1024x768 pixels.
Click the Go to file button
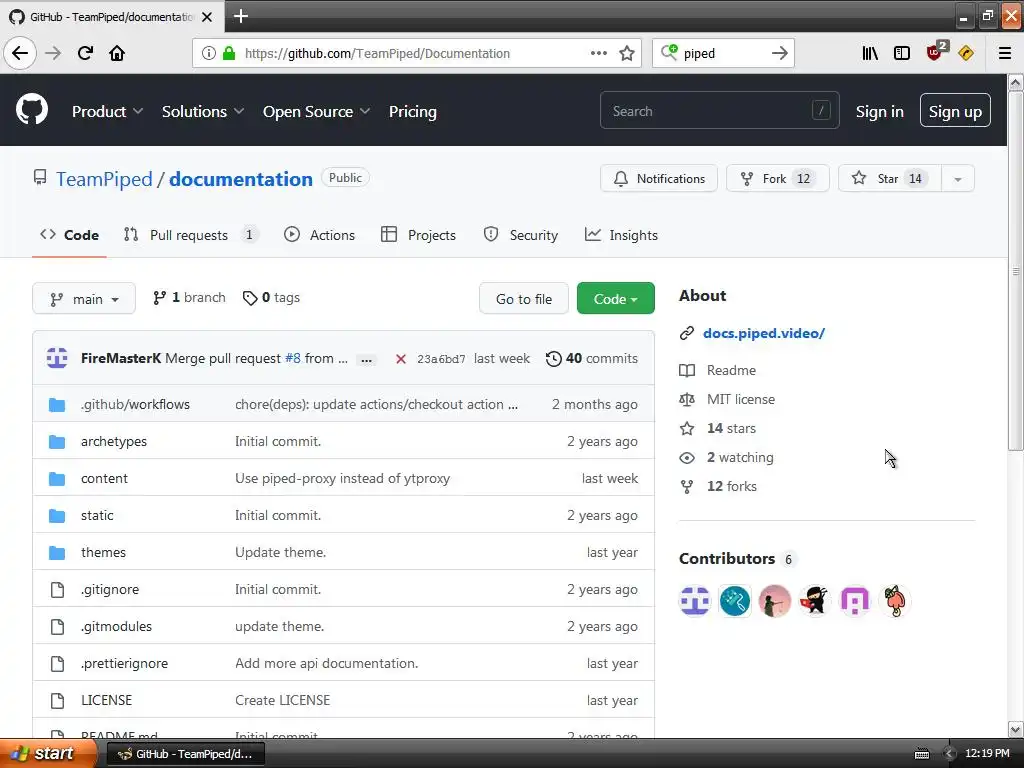point(524,298)
